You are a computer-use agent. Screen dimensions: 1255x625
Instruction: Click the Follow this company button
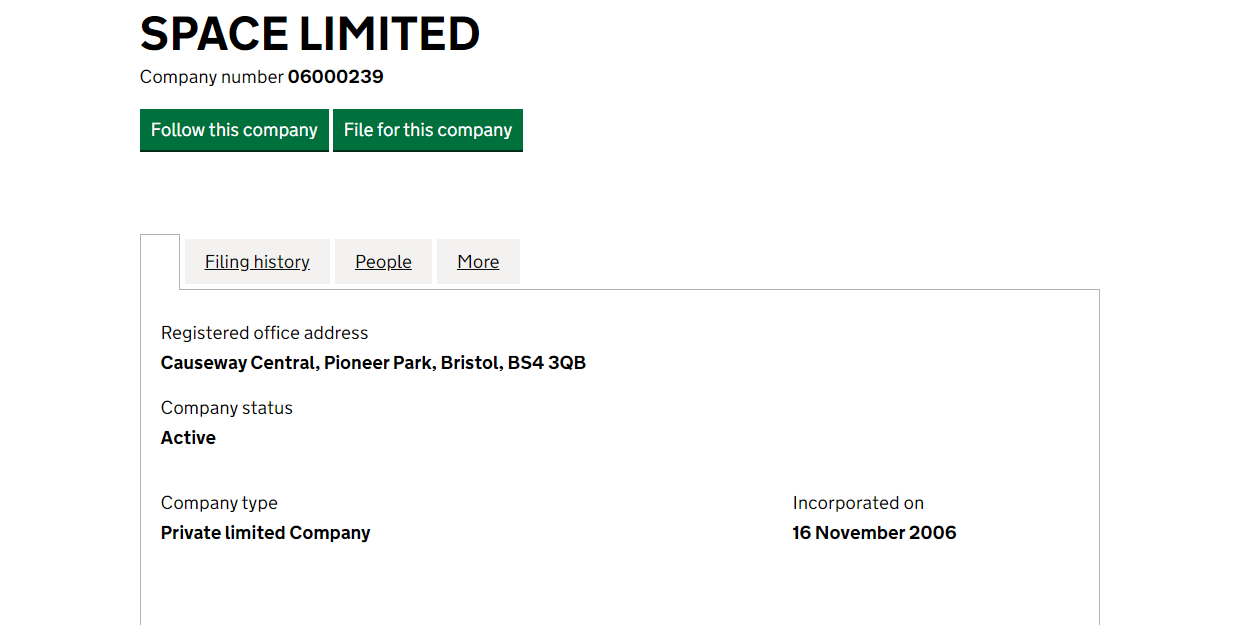pyautogui.click(x=234, y=130)
